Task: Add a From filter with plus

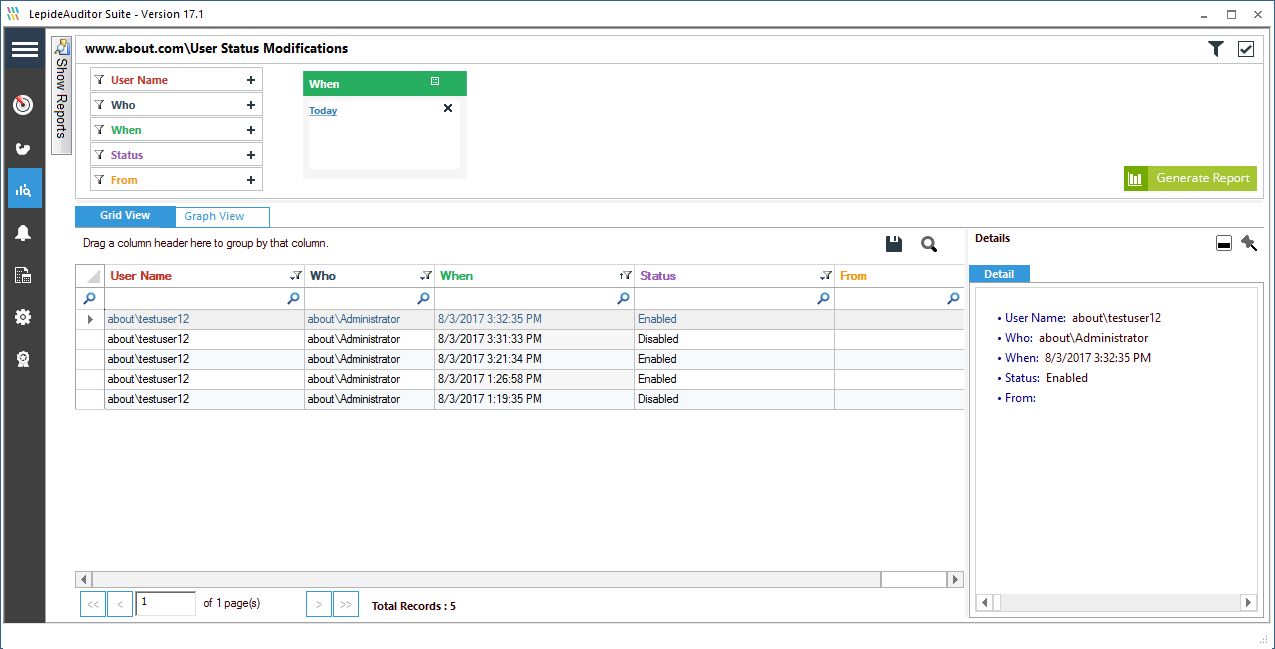Action: [x=251, y=180]
